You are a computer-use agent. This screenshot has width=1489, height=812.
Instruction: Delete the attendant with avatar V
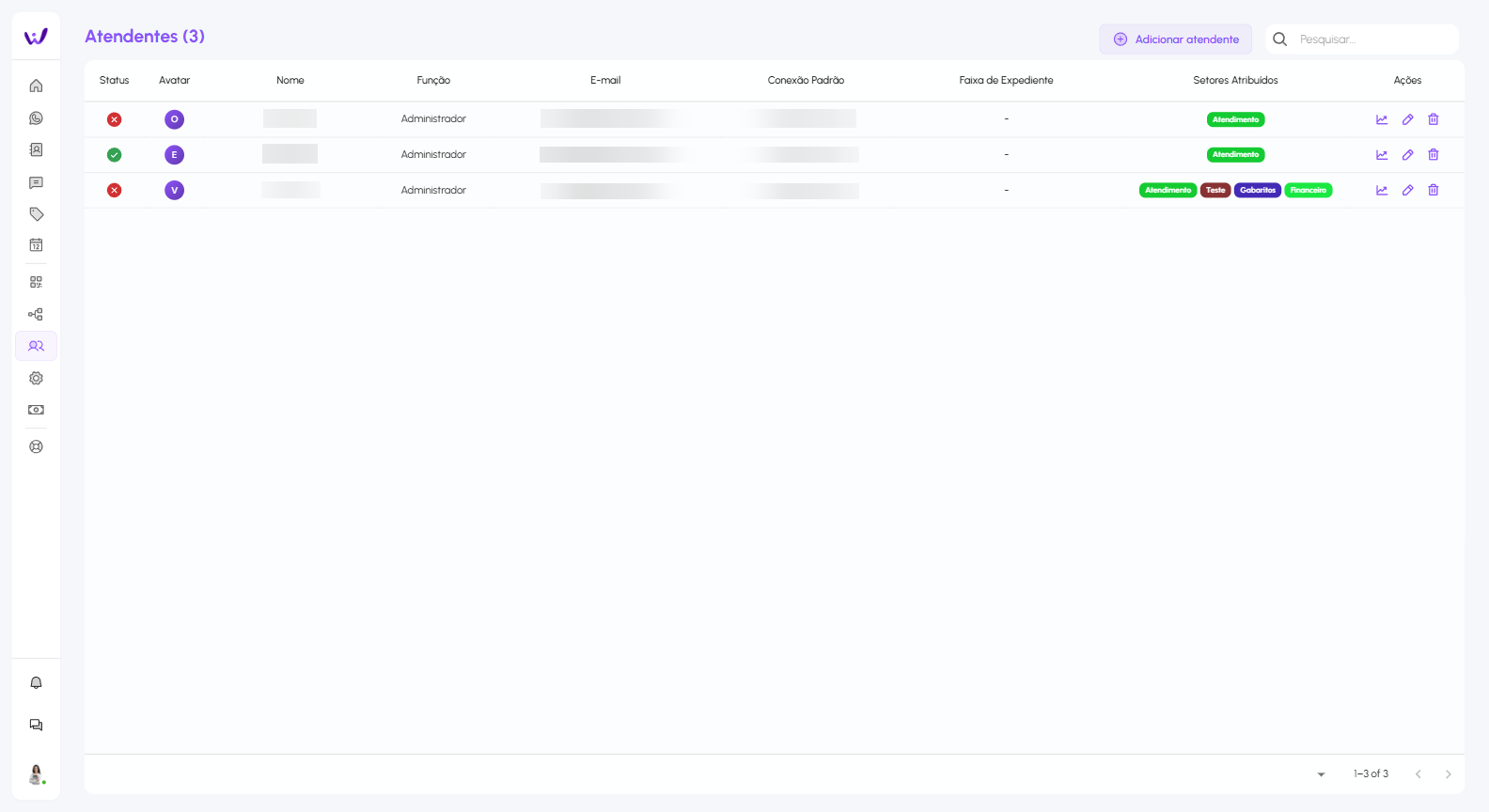1434,190
